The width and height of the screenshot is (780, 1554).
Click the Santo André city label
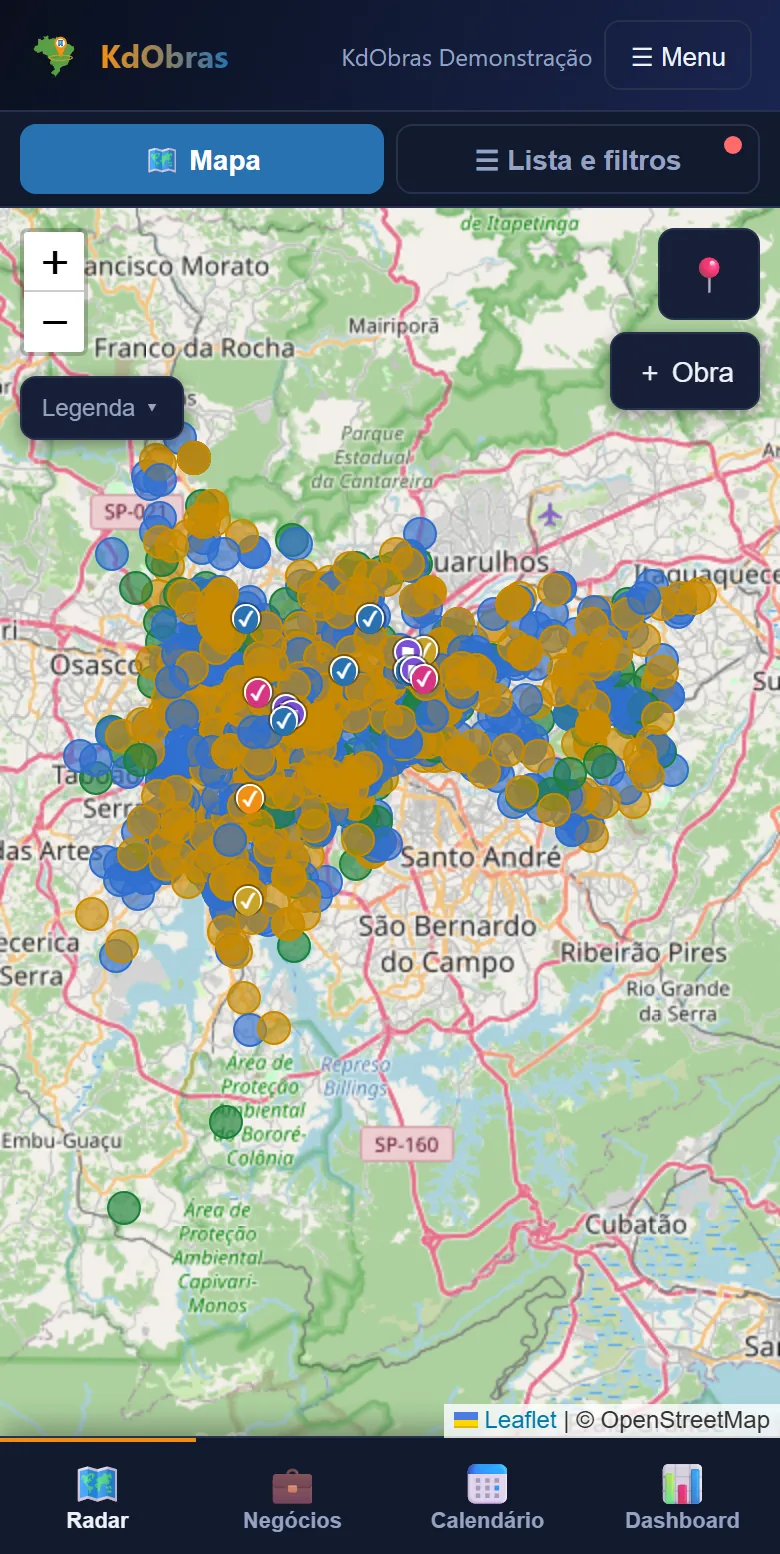point(481,858)
